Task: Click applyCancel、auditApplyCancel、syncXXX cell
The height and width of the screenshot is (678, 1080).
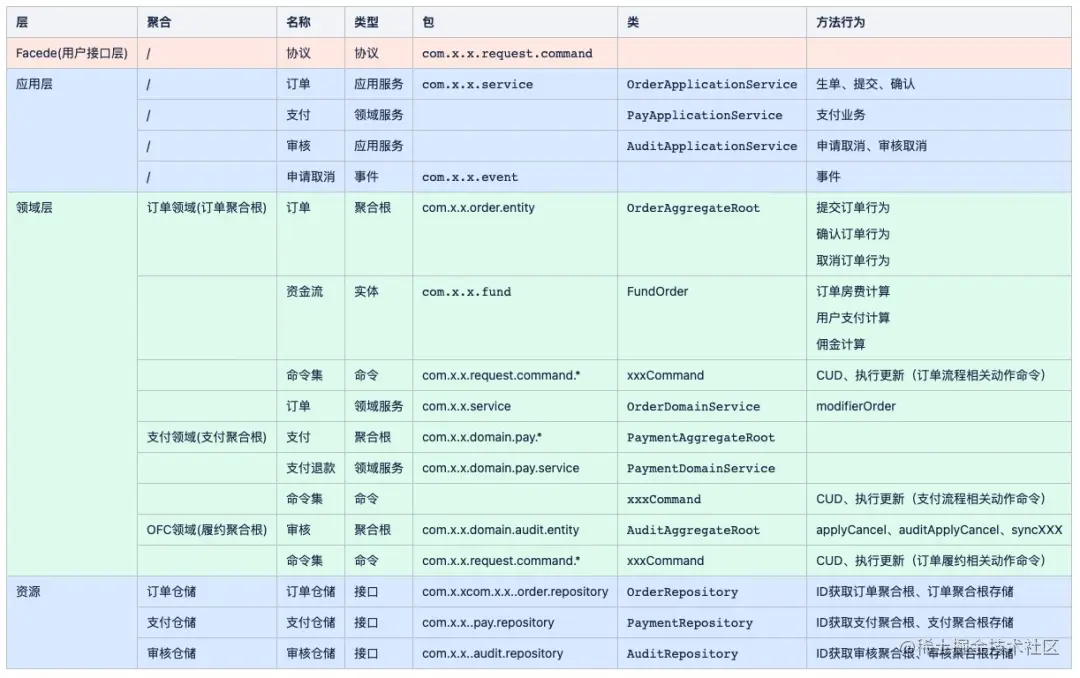Action: tap(939, 530)
